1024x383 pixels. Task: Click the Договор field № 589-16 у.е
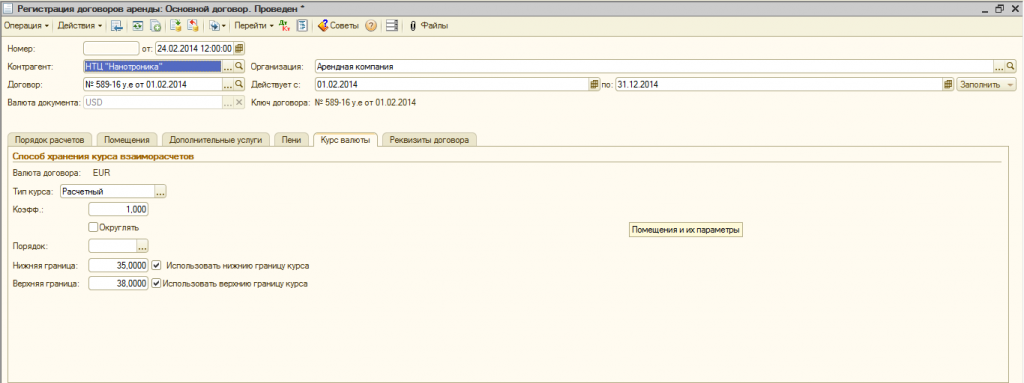[153, 84]
